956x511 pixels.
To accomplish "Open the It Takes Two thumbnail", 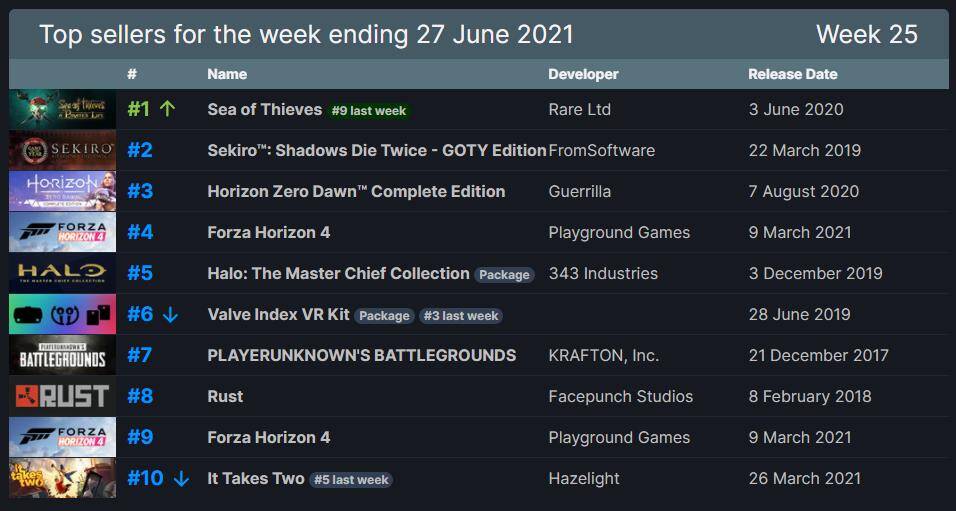I will click(62, 478).
